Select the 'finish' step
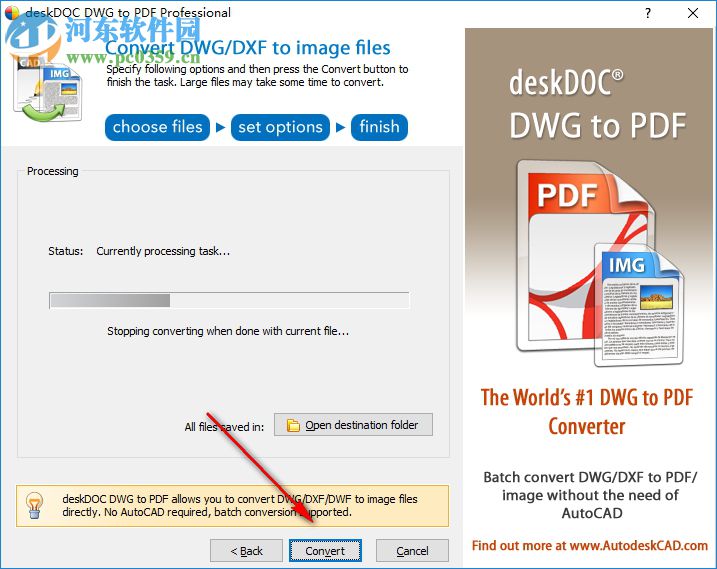Image resolution: width=717 pixels, height=569 pixels. click(379, 127)
